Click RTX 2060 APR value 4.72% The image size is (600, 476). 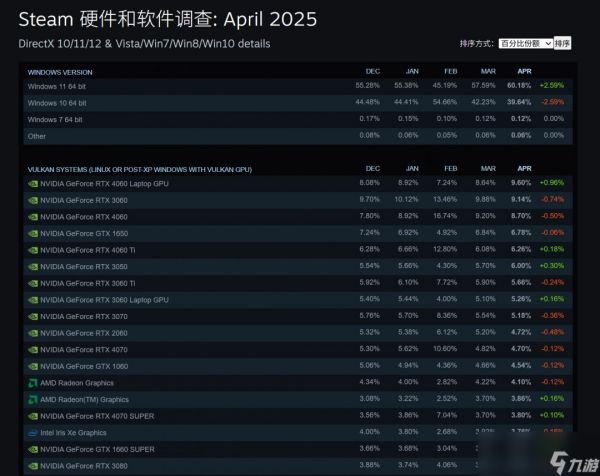(521, 332)
